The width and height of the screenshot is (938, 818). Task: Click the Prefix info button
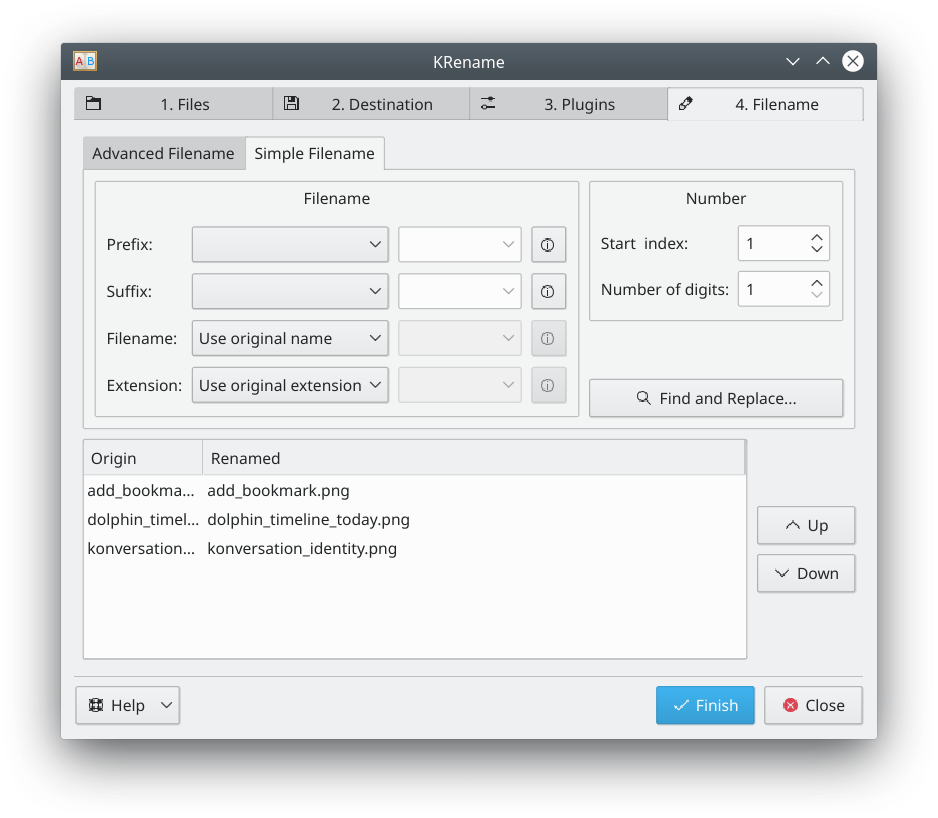tap(548, 244)
